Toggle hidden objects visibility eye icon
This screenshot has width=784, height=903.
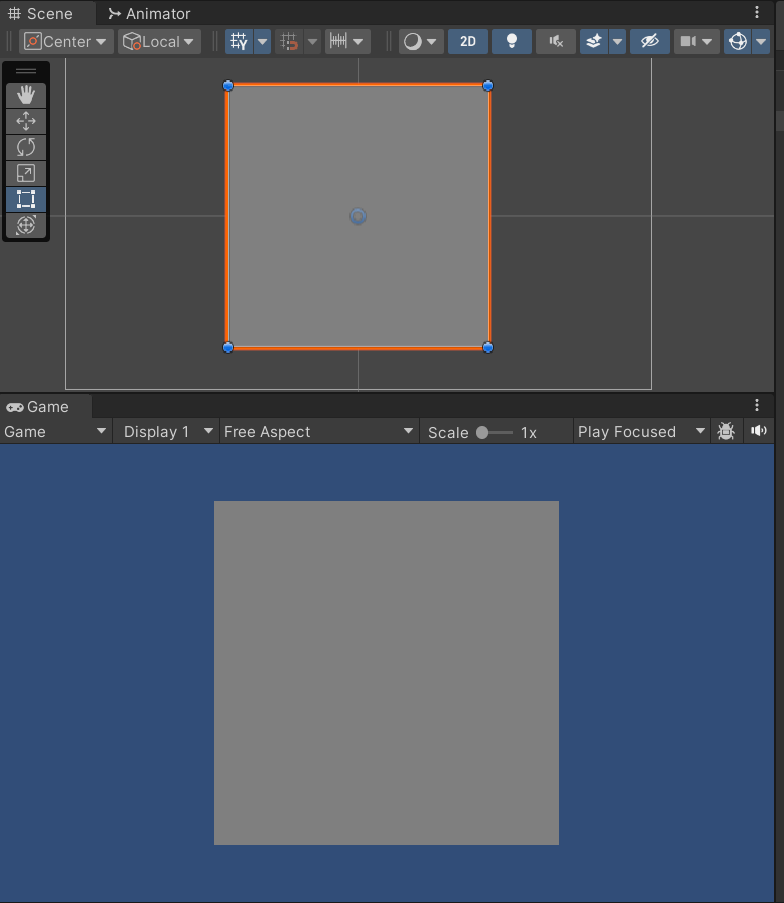coord(650,41)
